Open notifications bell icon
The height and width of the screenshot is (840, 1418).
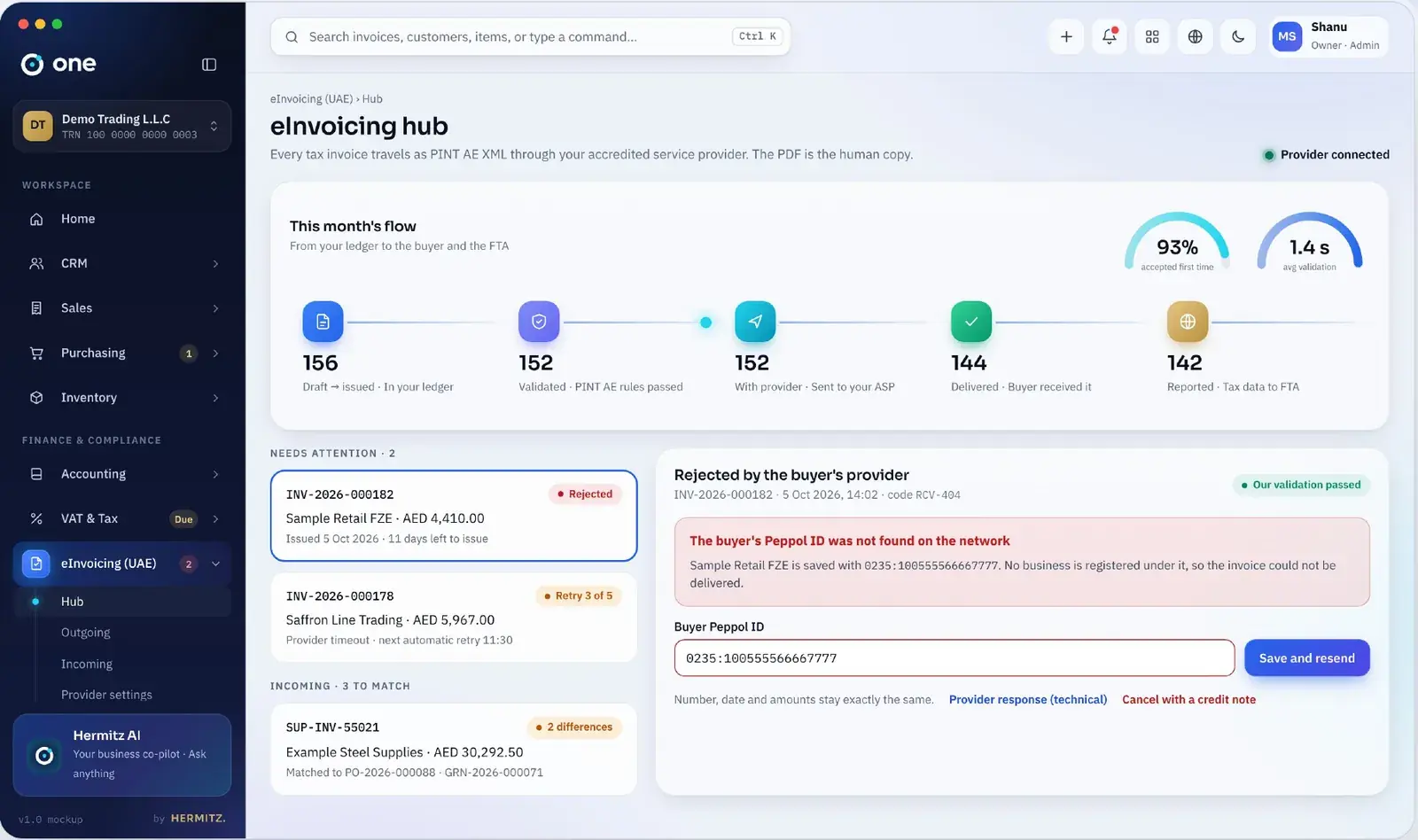point(1109,36)
